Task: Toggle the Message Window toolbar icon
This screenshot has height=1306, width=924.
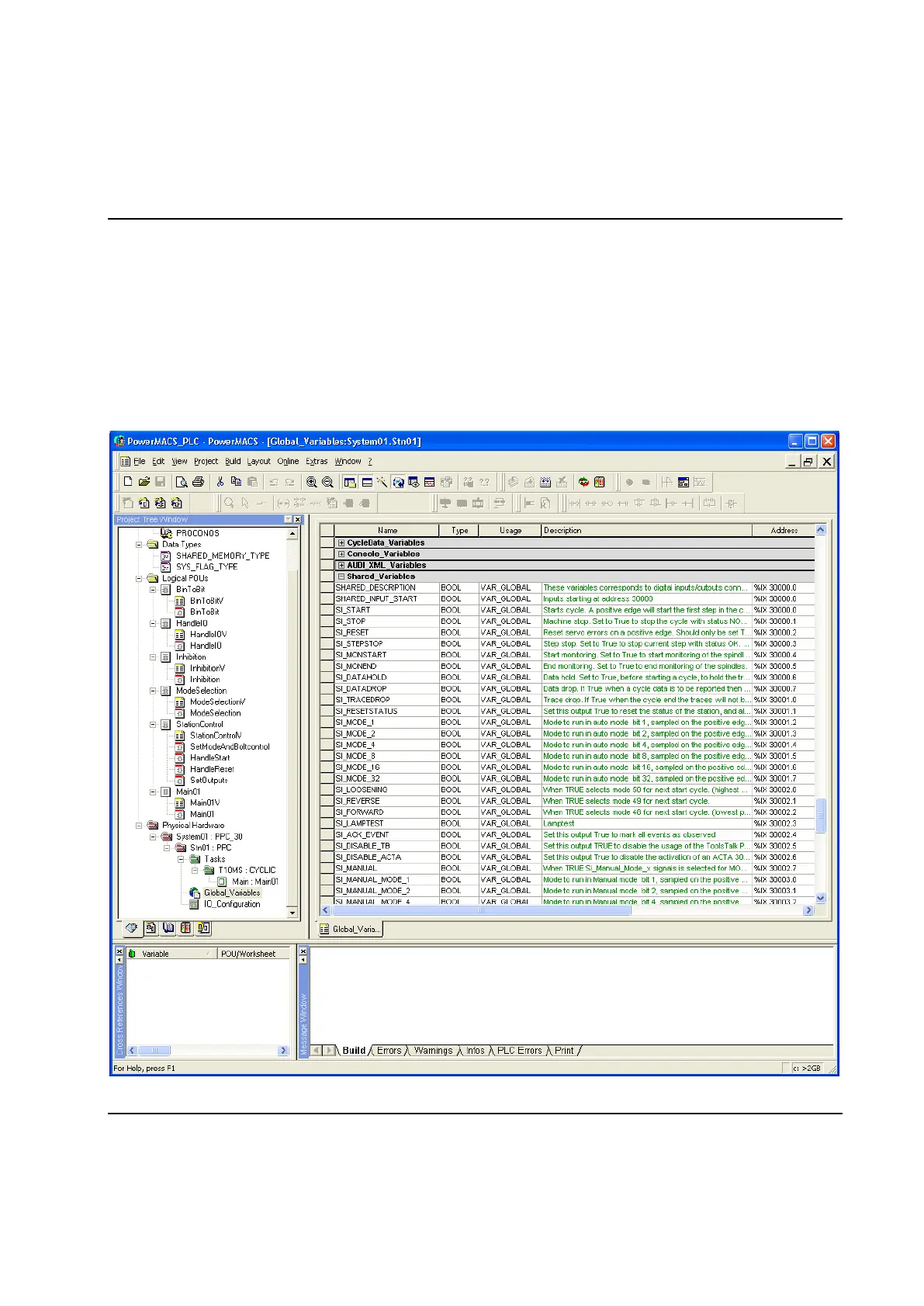Action: (x=366, y=482)
